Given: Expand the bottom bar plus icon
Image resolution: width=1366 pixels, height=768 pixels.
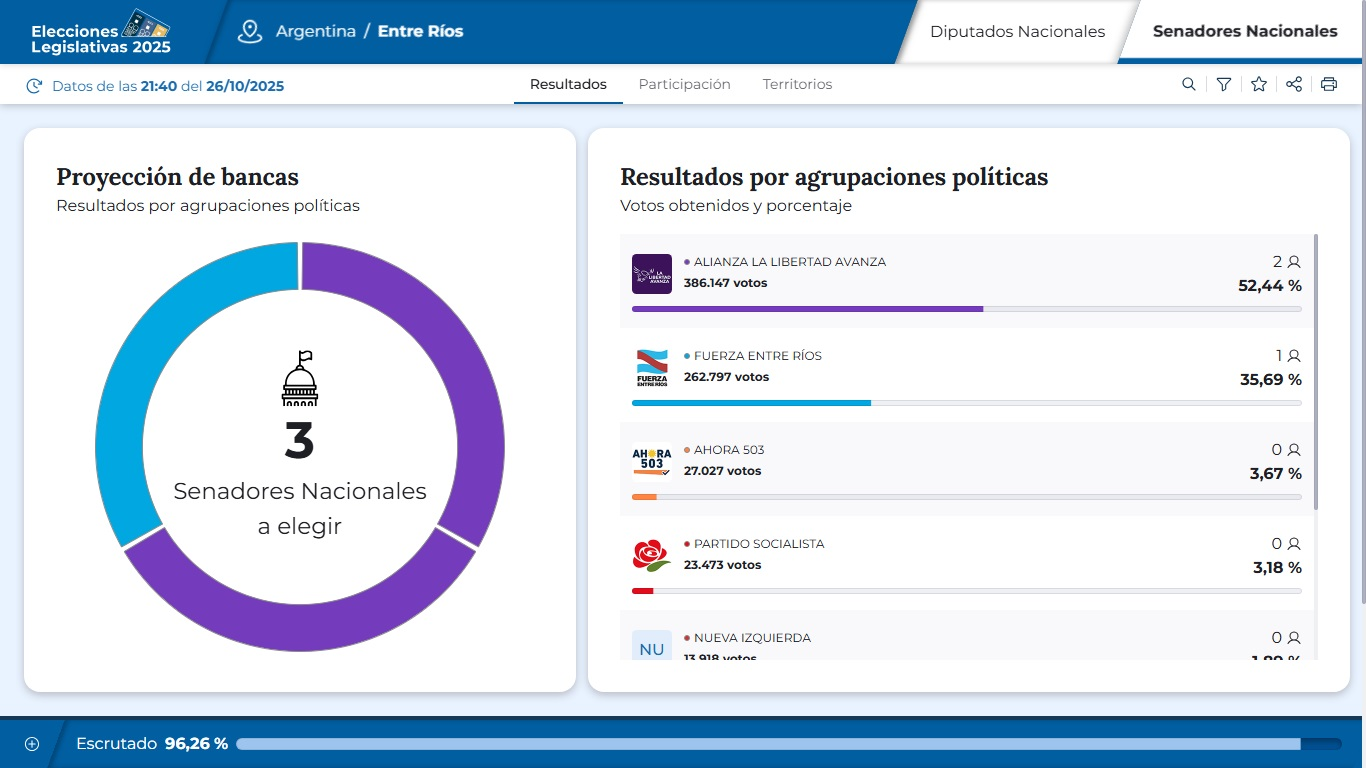Looking at the screenshot, I should click(x=32, y=744).
